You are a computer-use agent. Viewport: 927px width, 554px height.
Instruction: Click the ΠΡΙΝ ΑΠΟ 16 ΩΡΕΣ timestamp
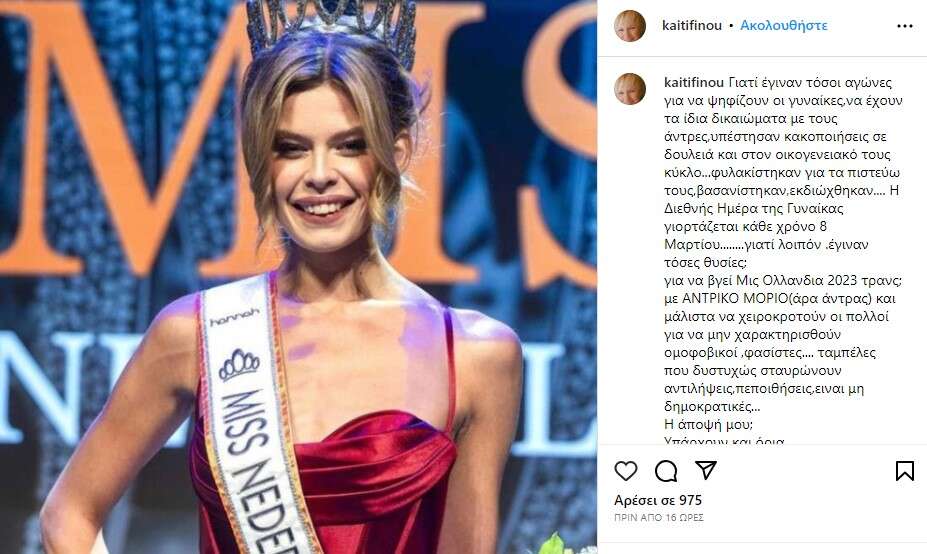coord(659,517)
